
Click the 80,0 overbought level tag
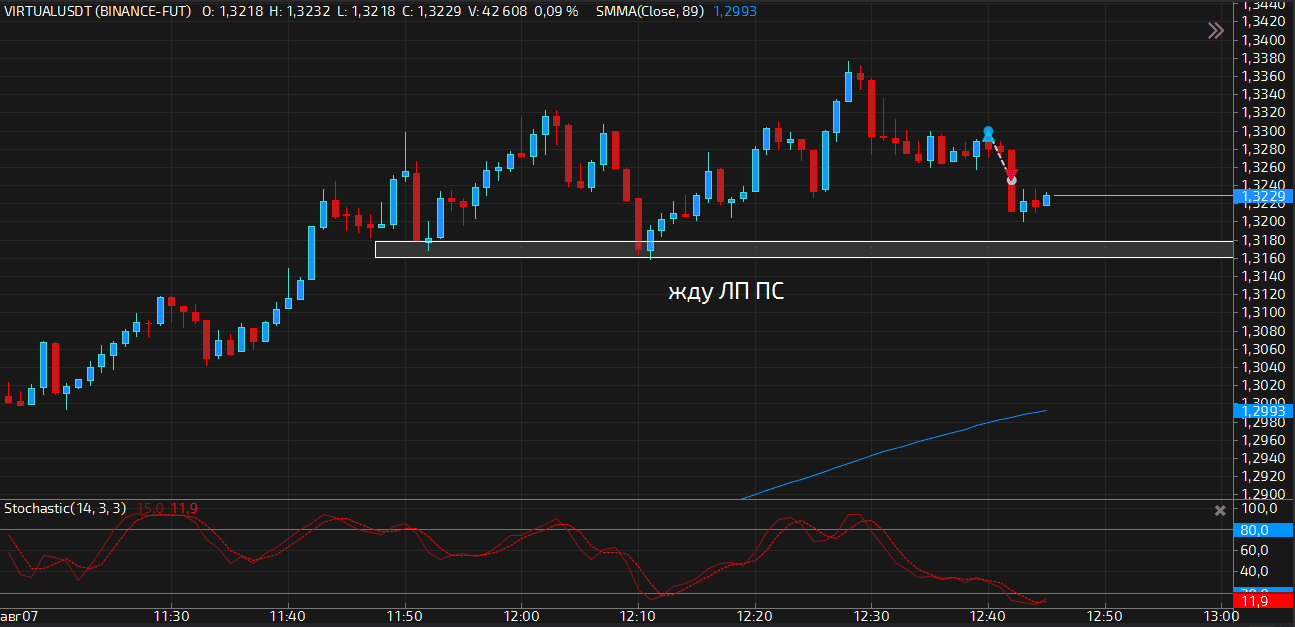click(1262, 529)
